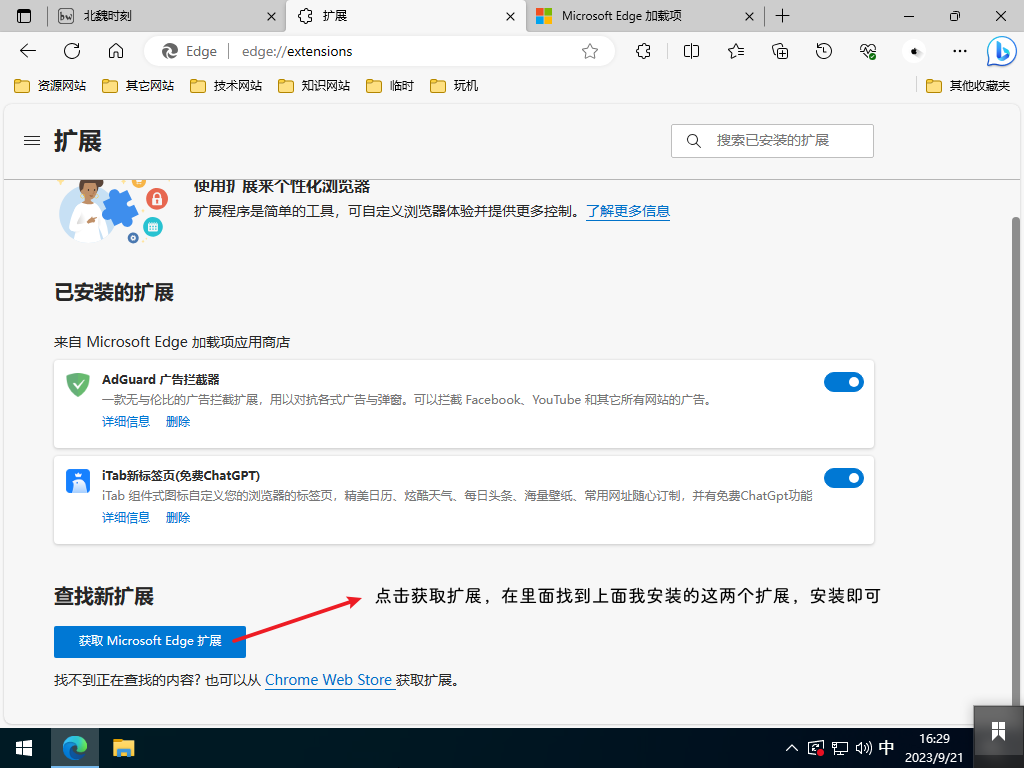Open 详细信息 for AdGuard
The width and height of the screenshot is (1024, 768).
(x=126, y=421)
